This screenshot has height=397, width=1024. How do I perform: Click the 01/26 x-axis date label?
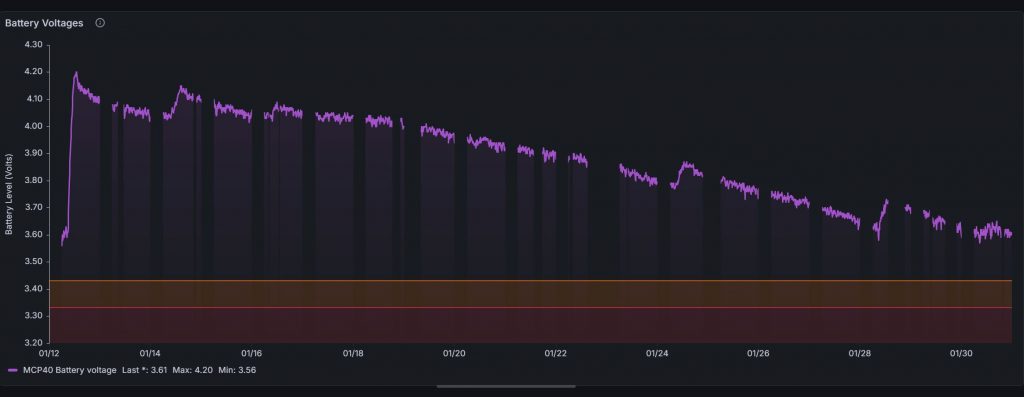(758, 353)
